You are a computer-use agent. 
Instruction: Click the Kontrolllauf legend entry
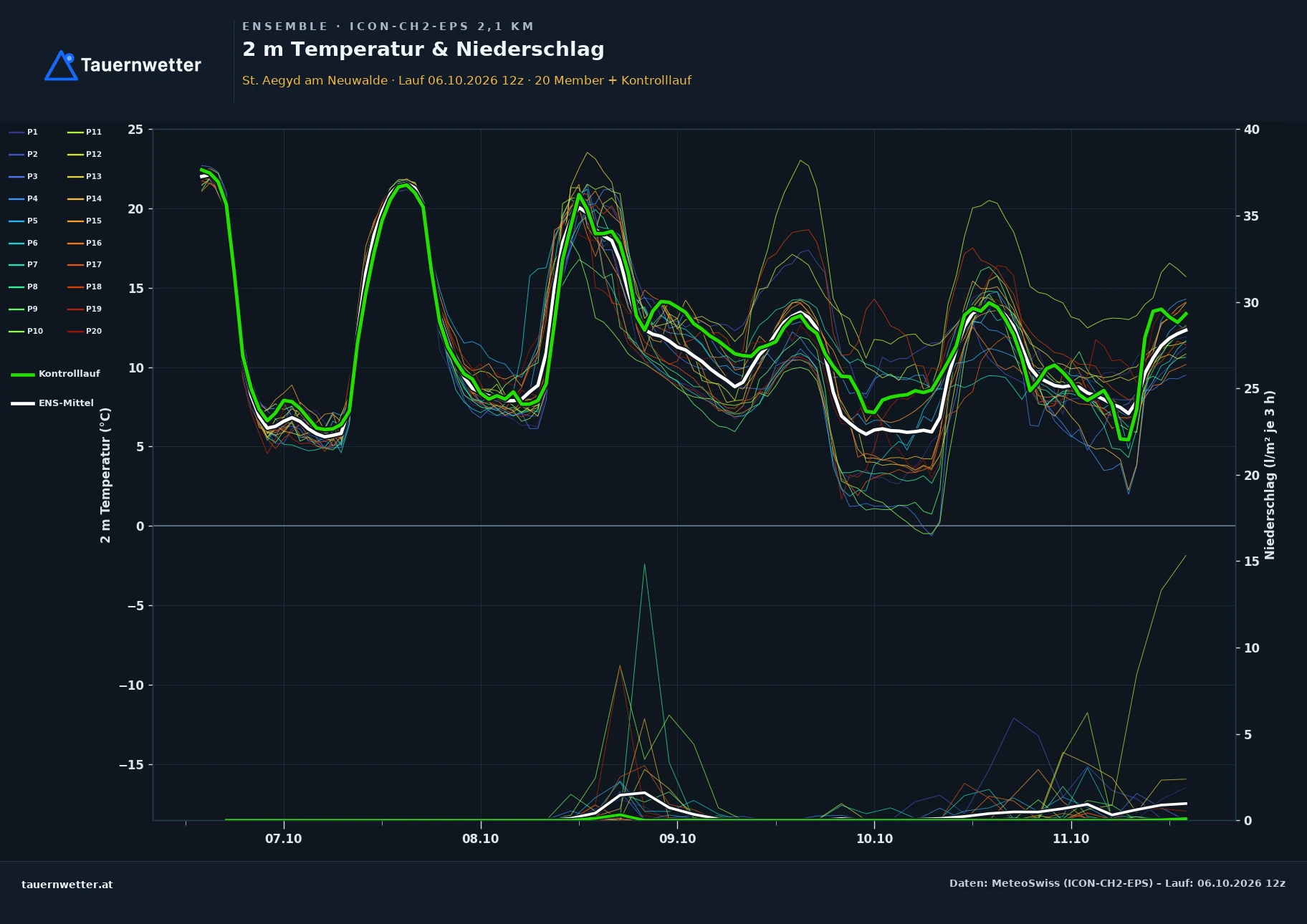click(x=56, y=374)
